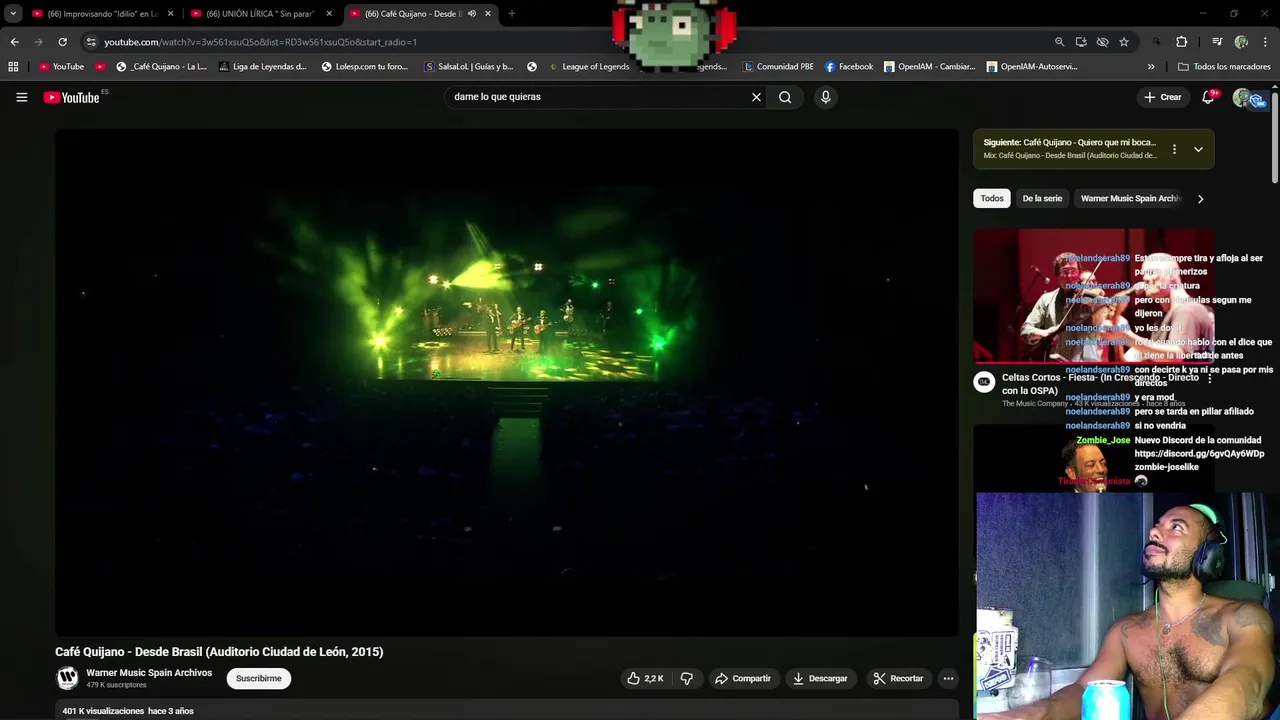Open the browser zoom magnifier icon
The height and width of the screenshot is (720, 1280).
1059,42
